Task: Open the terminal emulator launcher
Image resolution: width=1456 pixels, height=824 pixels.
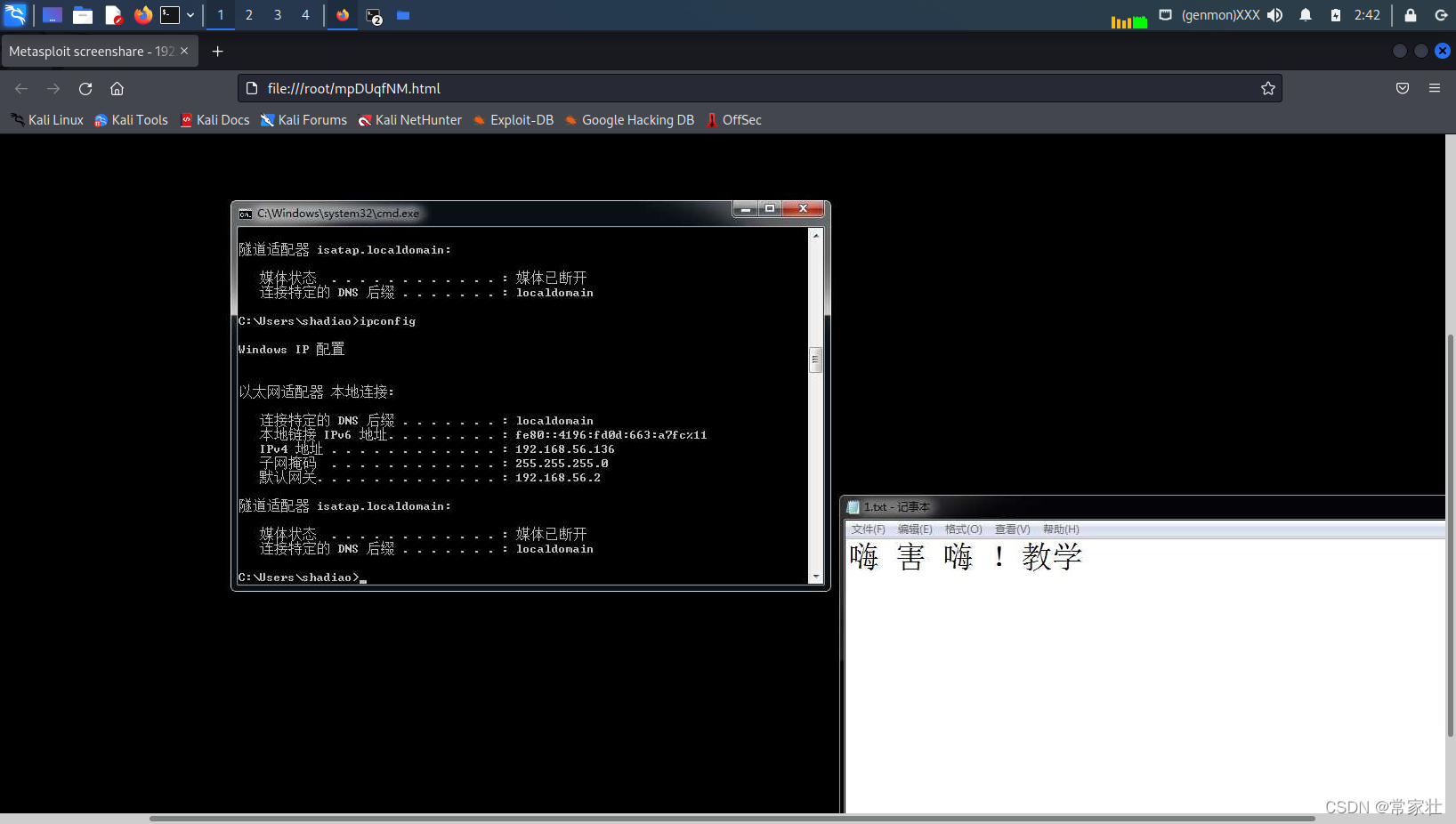Action: [x=170, y=15]
